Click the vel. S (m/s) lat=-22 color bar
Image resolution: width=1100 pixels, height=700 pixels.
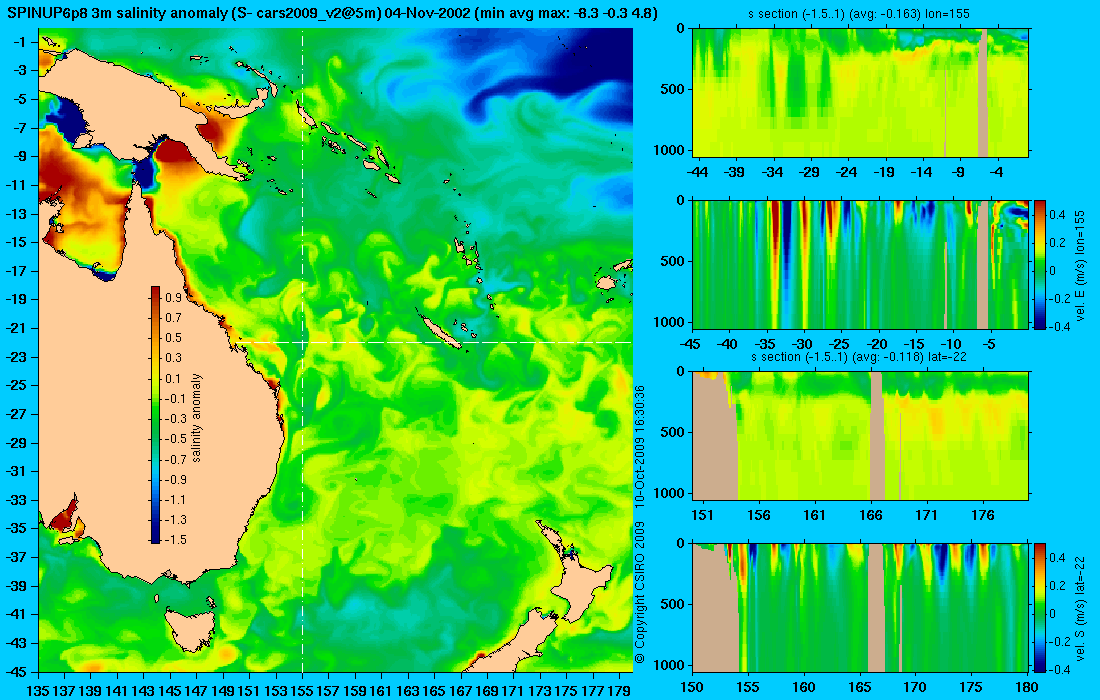click(x=1040, y=607)
